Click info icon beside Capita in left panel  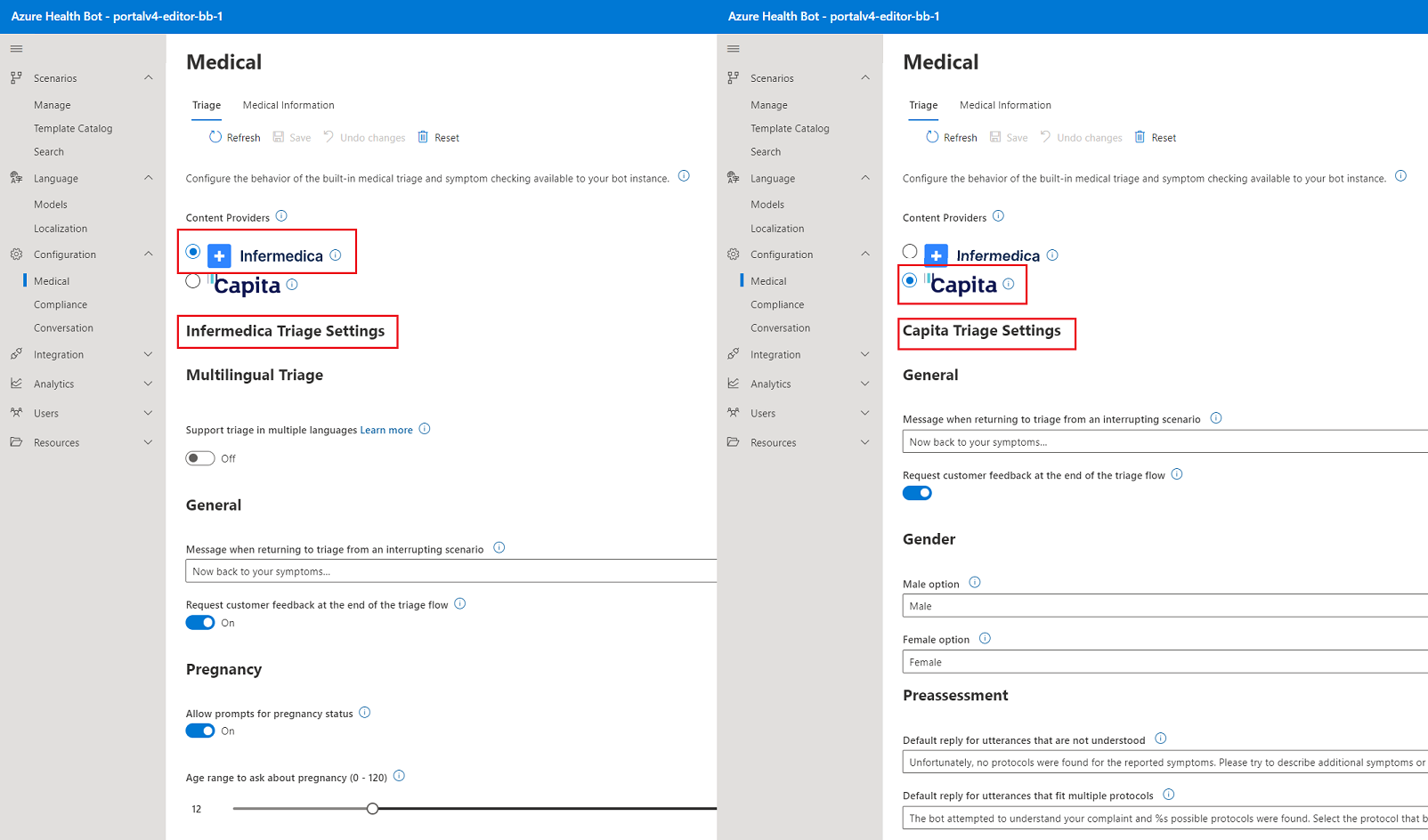point(292,285)
